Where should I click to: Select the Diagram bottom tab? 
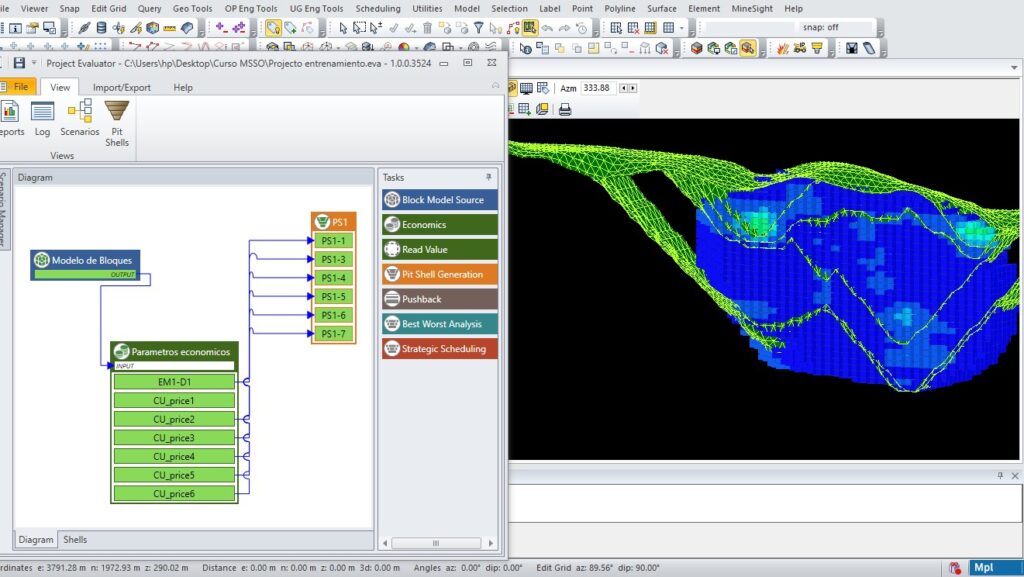(36, 540)
